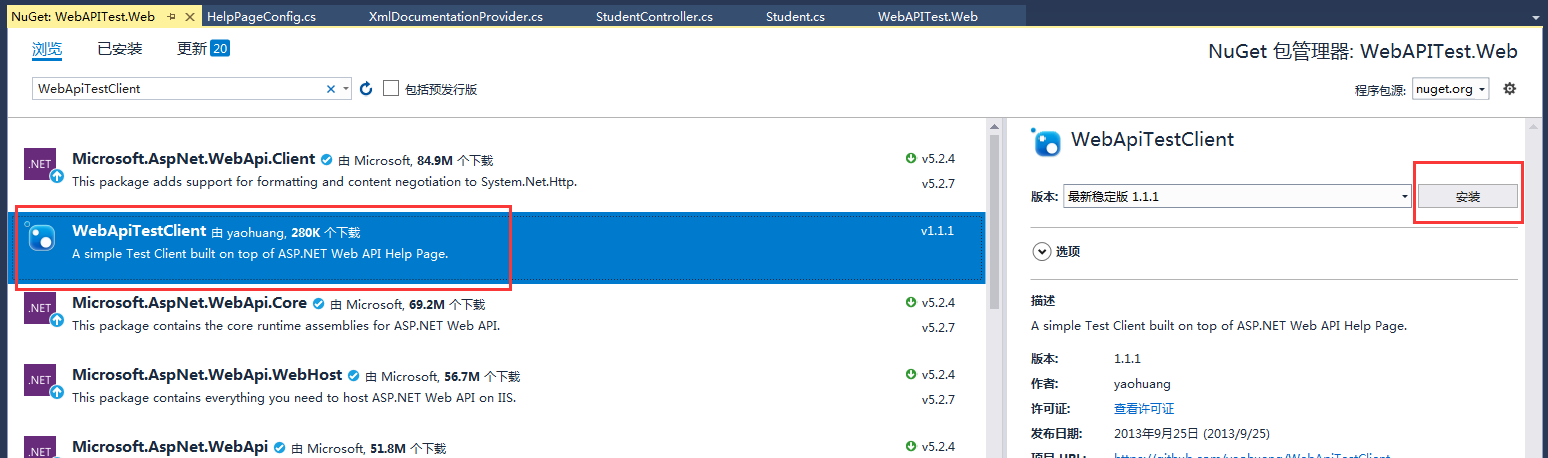Select the WebApiTestClient package name in the list
1548x458 pixels.
[139, 231]
